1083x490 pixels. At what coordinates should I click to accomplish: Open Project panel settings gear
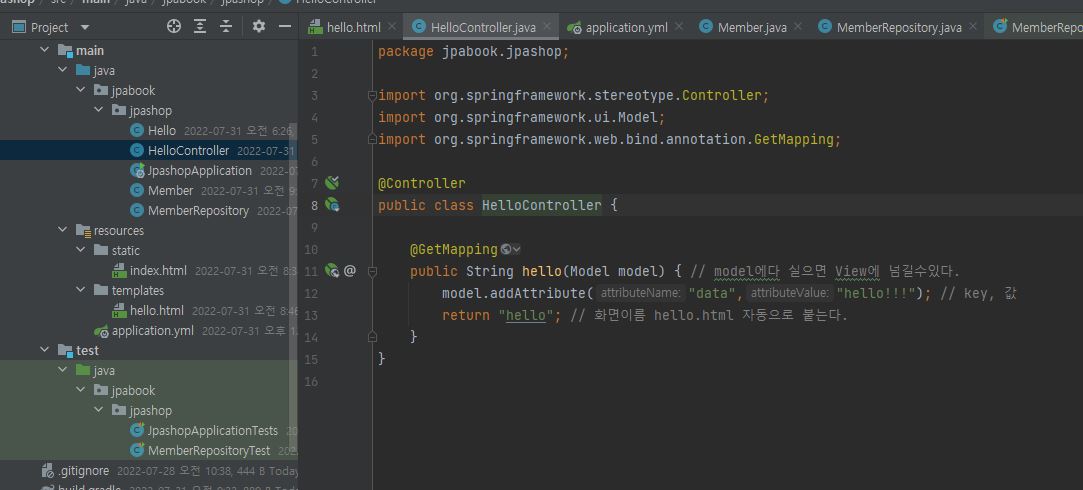tap(259, 27)
